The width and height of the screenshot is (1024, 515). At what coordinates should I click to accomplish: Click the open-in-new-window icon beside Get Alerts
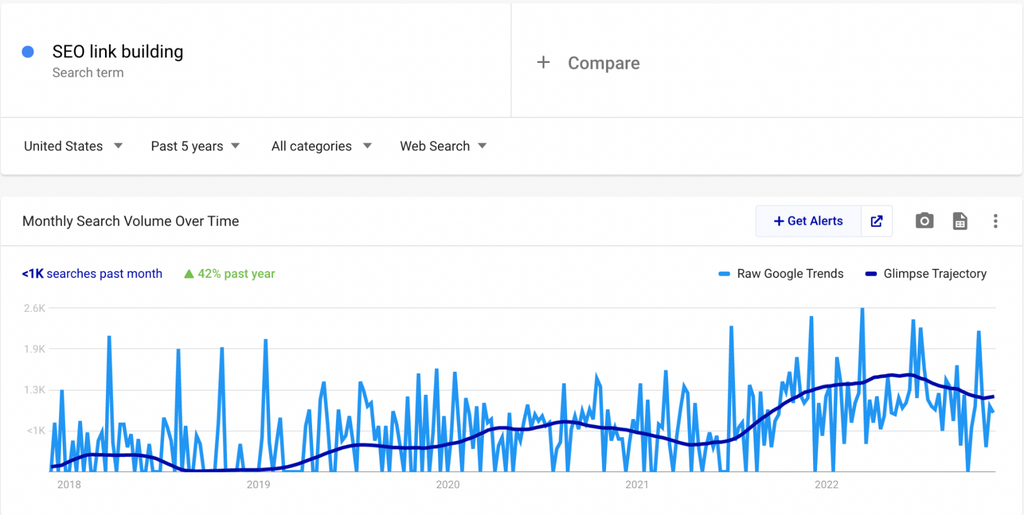click(877, 221)
